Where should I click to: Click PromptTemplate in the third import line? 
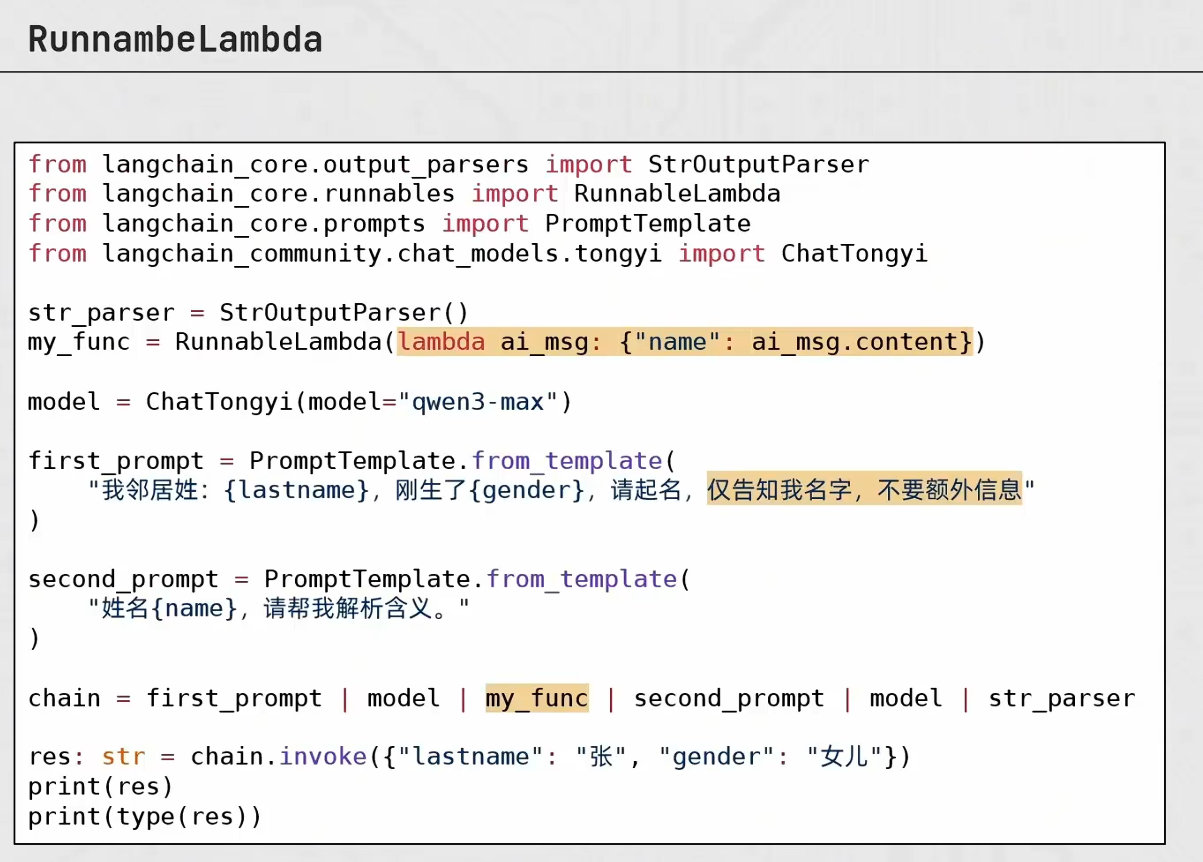(x=648, y=223)
